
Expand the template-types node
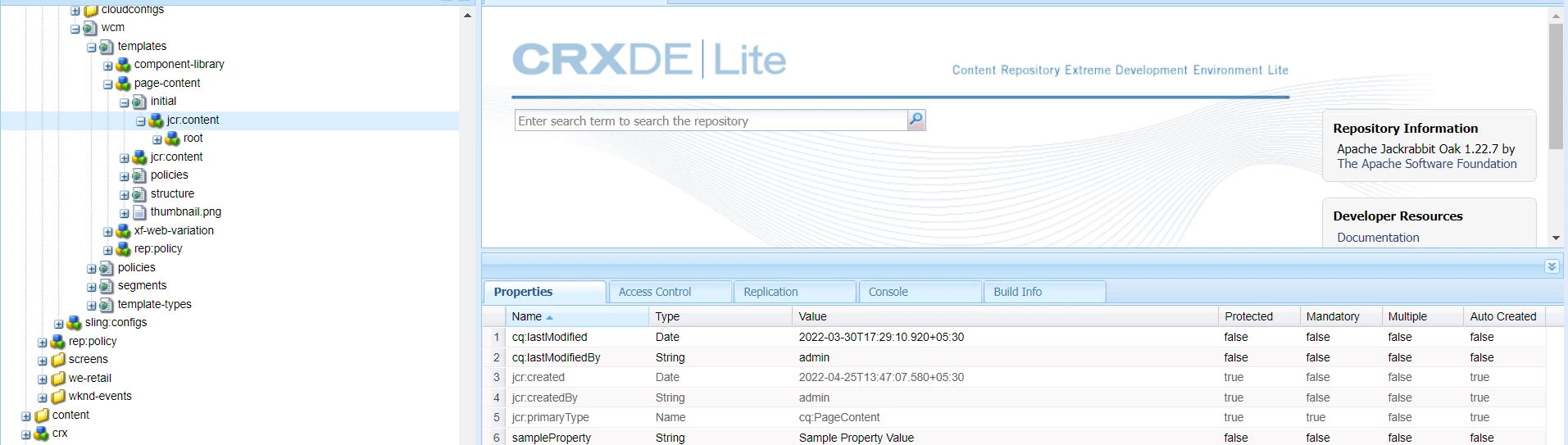click(x=91, y=306)
